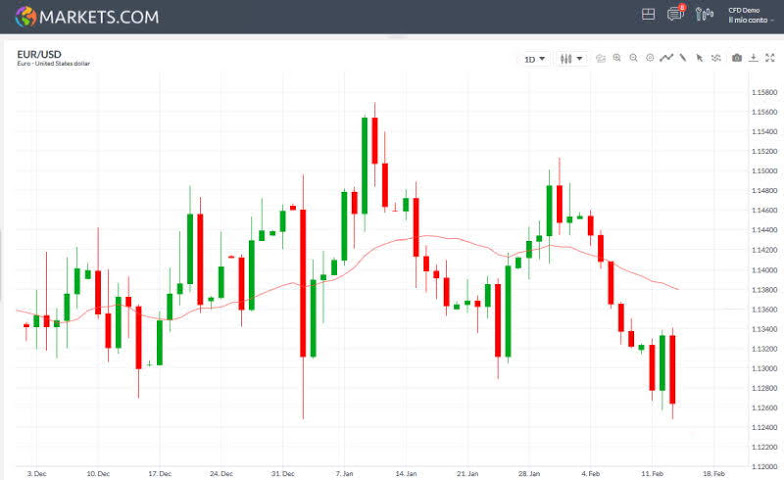
Task: Open the folder icon in the chart toolbar
Action: point(601,58)
